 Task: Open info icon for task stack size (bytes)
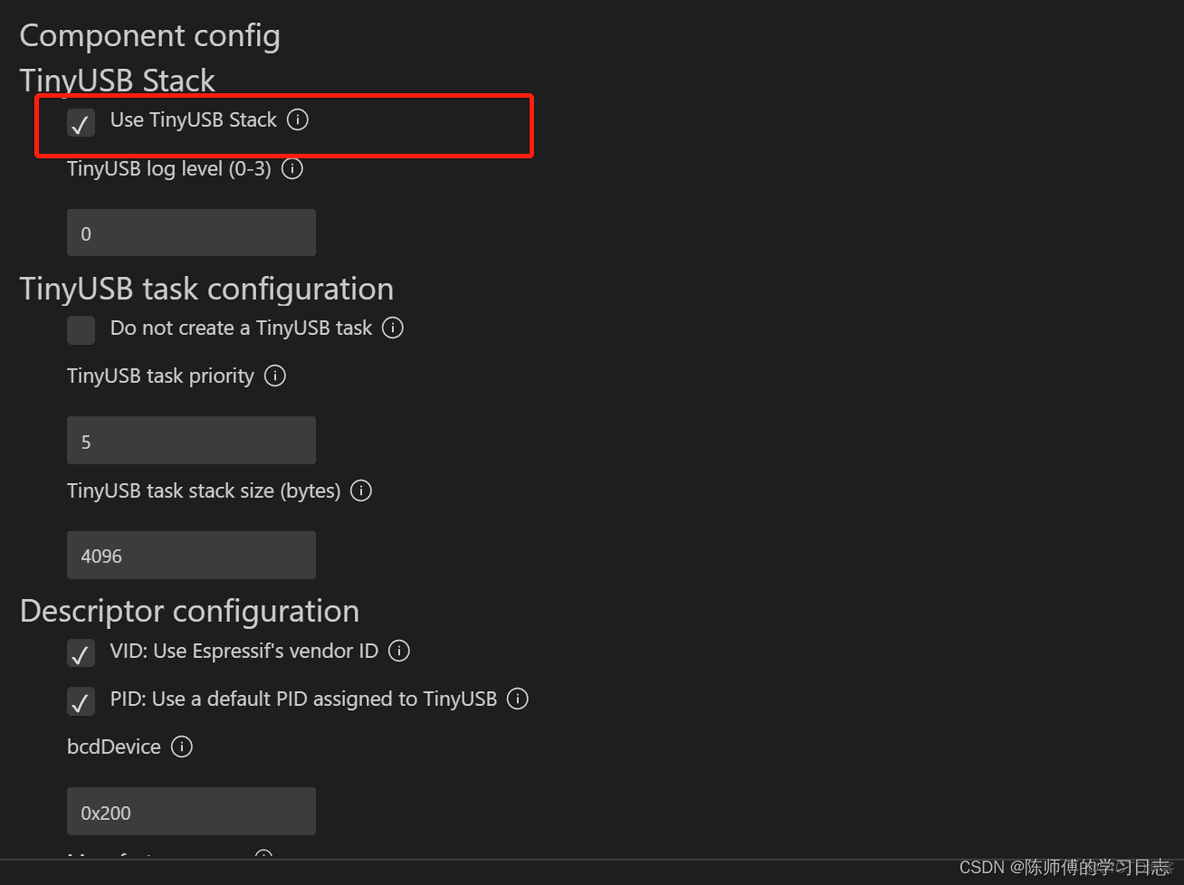pyautogui.click(x=361, y=491)
